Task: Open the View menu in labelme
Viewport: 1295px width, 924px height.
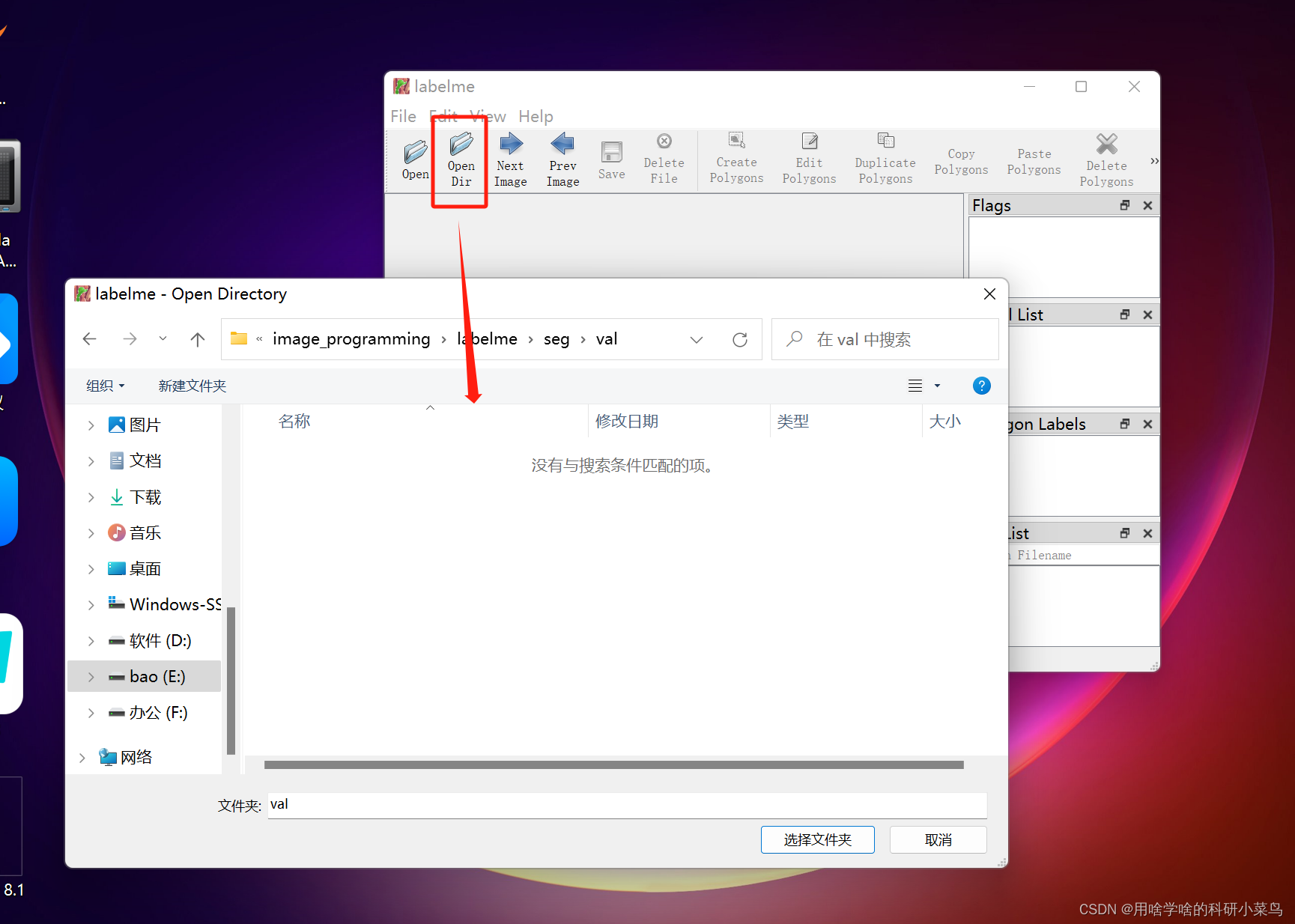Action: tap(488, 116)
